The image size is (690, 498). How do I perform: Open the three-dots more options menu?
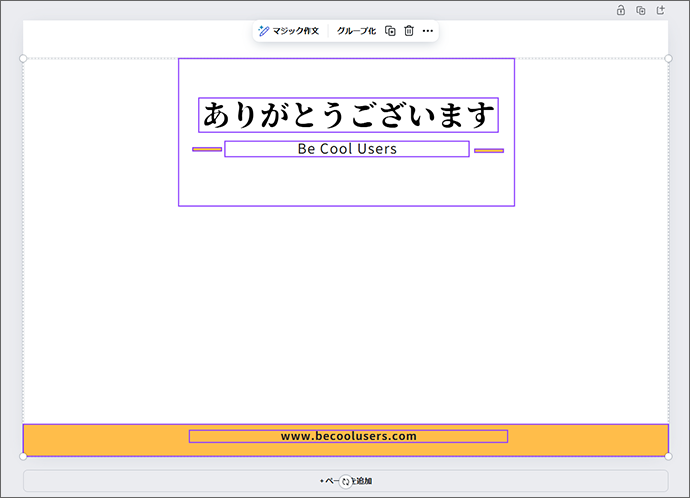point(428,31)
